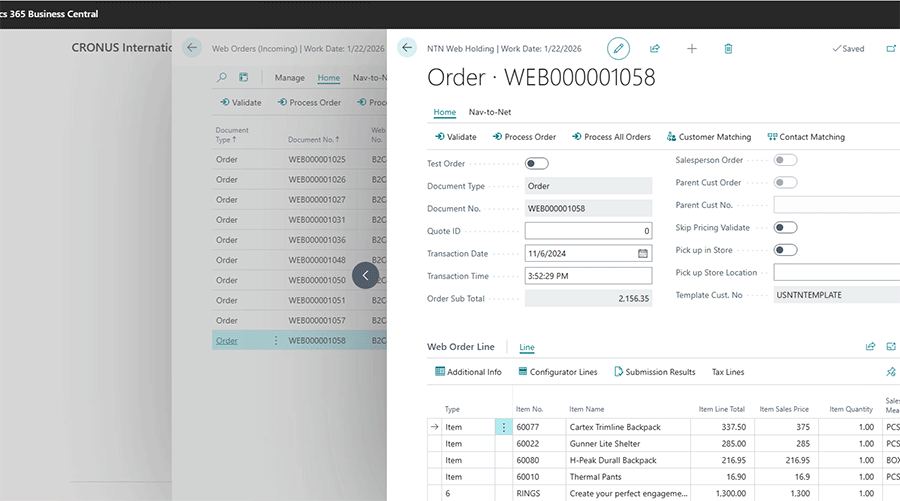Click the list view icon beside the search icon

click(243, 77)
